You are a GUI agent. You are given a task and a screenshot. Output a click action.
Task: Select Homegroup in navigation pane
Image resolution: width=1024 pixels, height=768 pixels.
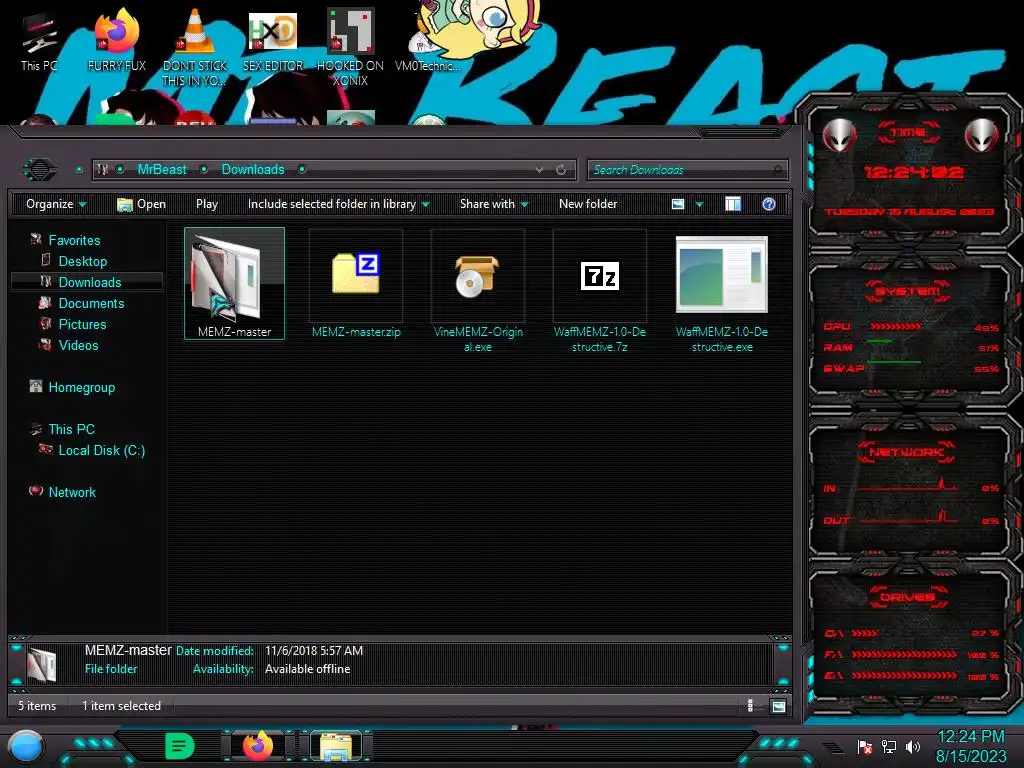click(82, 387)
